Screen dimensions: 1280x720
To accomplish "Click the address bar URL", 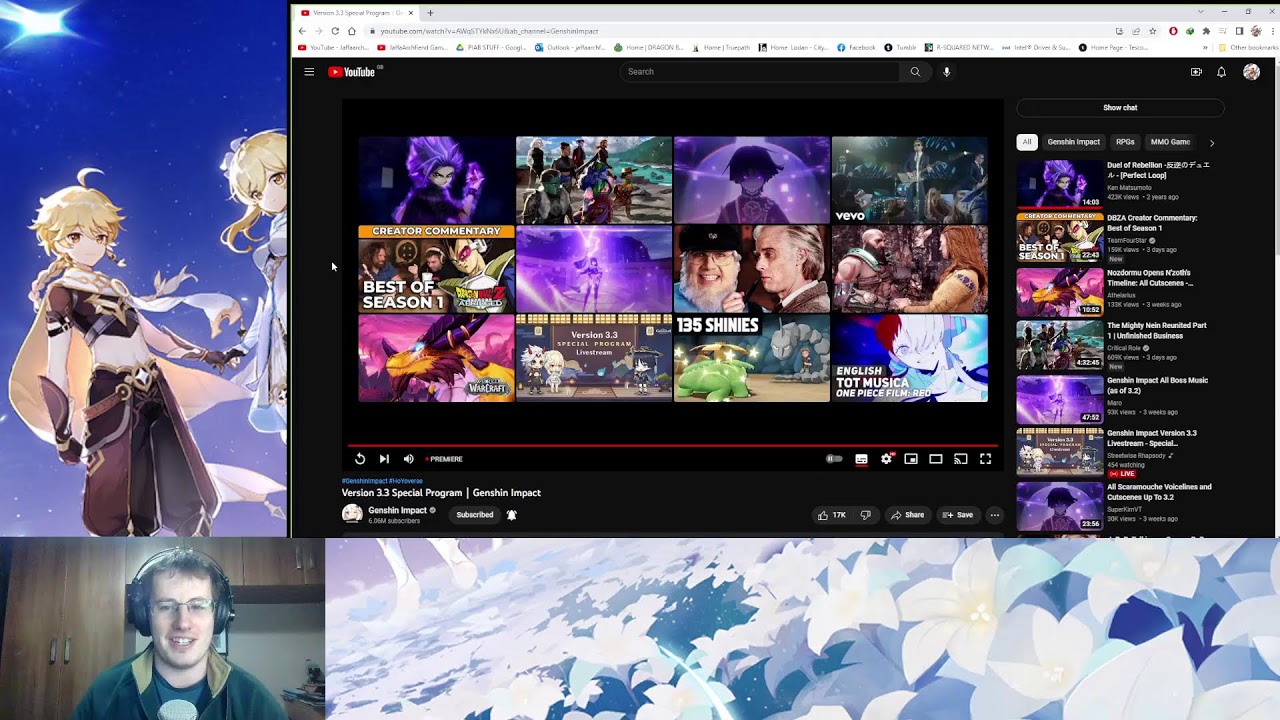I will [x=489, y=31].
